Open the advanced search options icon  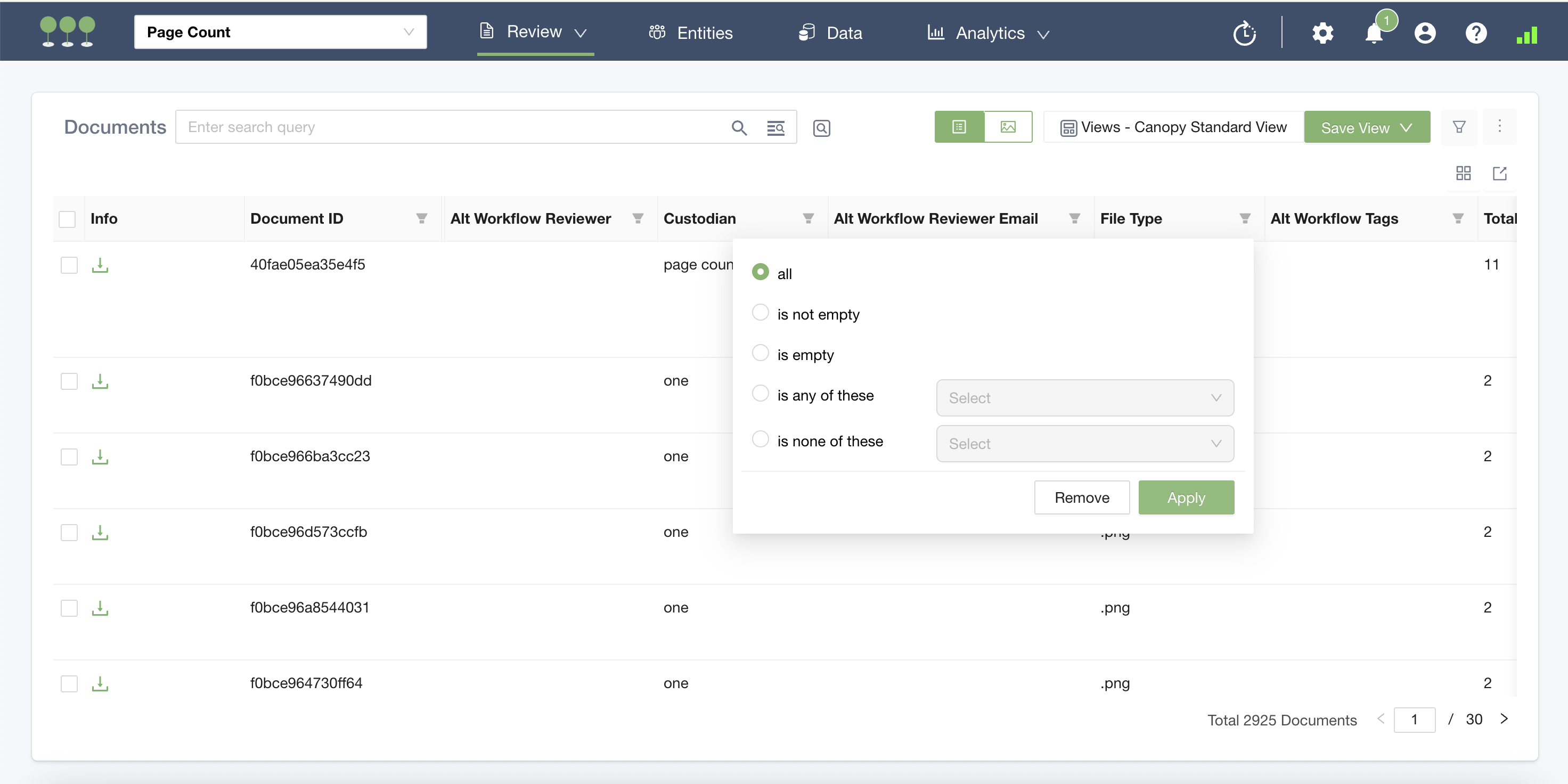(x=775, y=128)
